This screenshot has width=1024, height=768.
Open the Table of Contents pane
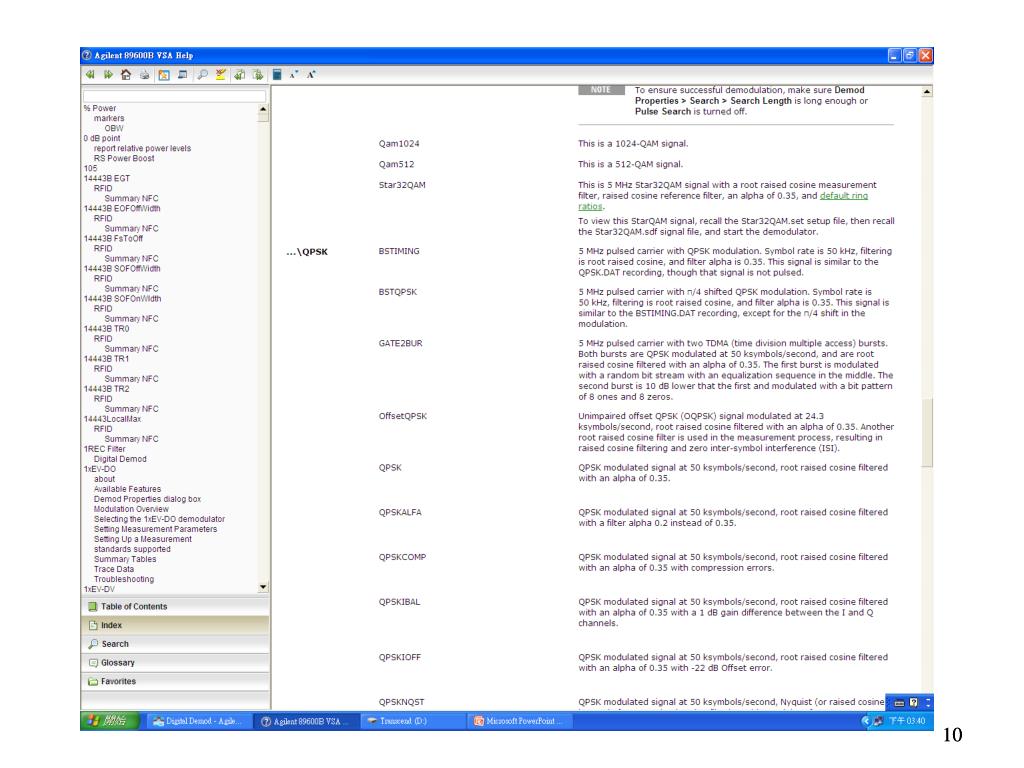(x=175, y=607)
